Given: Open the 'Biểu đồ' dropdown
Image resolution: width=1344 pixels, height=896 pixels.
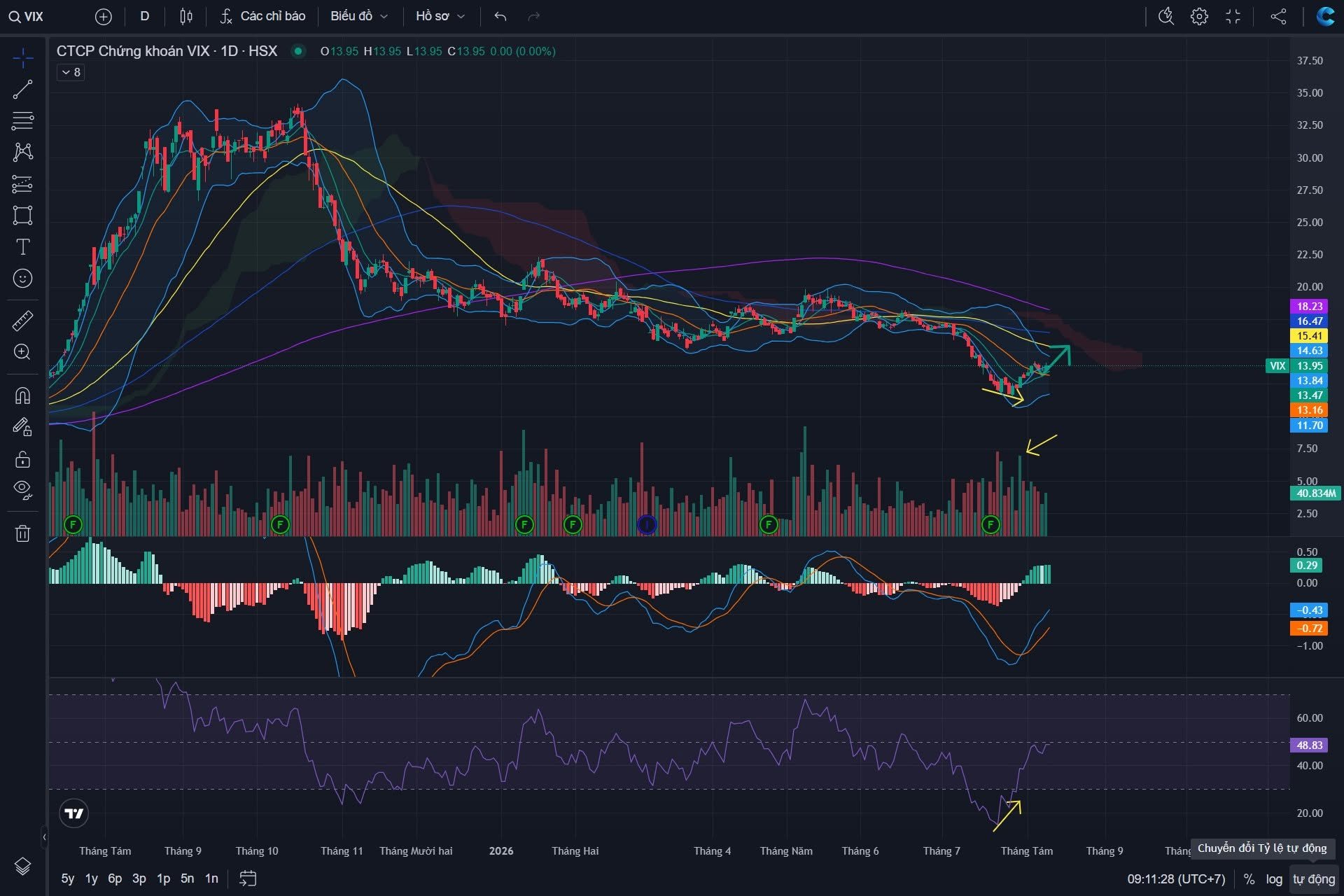Looking at the screenshot, I should click(358, 17).
